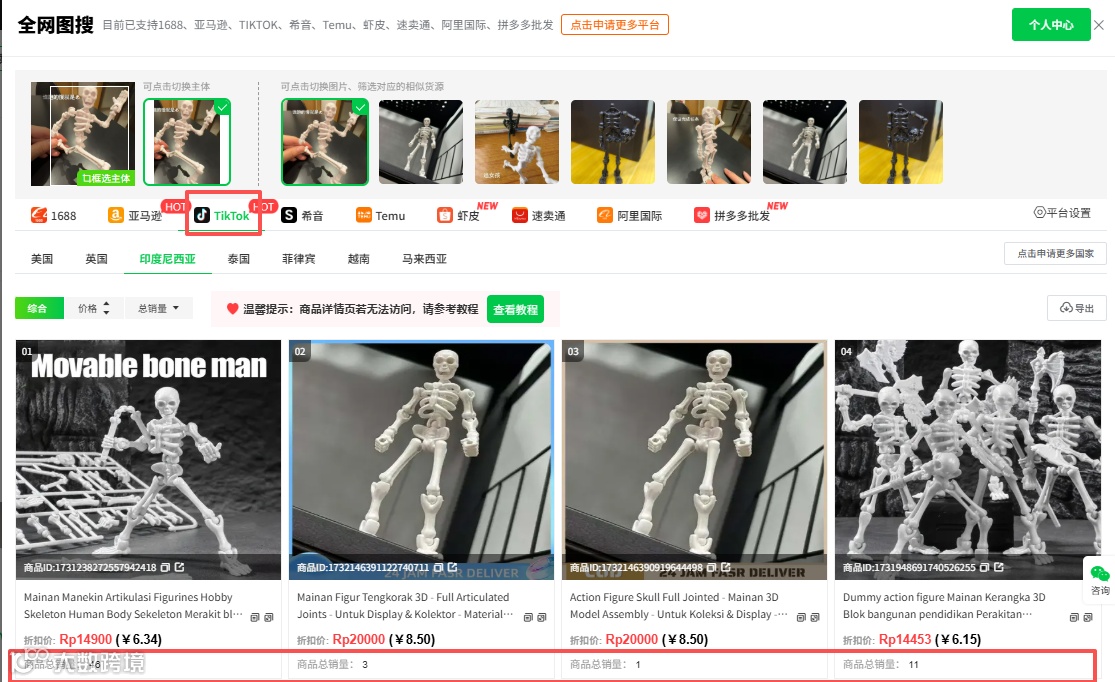Copy product ID 1732146391122740711

point(438,568)
